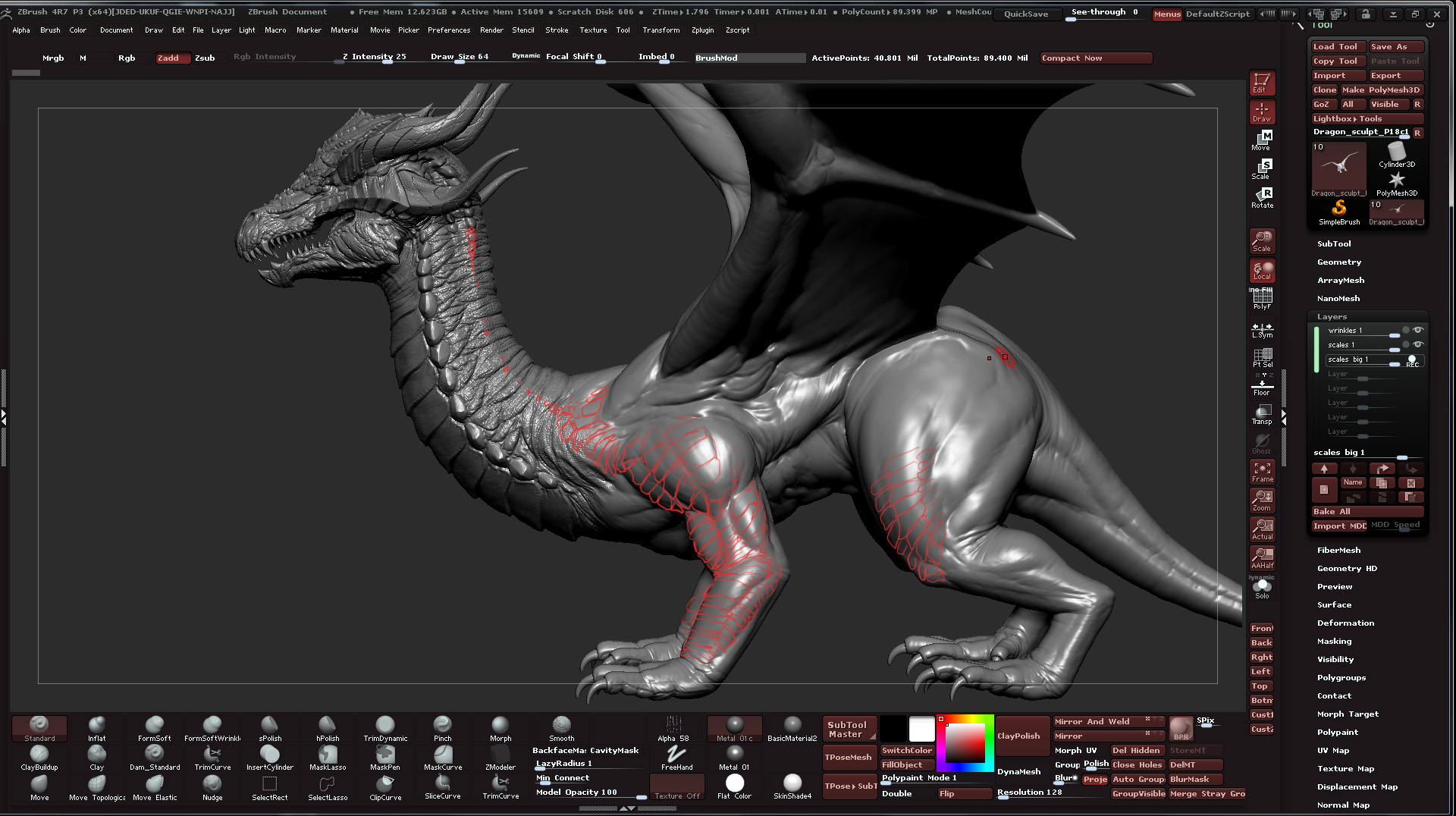Open the Alpha 58 picker
The height and width of the screenshot is (816, 1456).
click(x=673, y=729)
